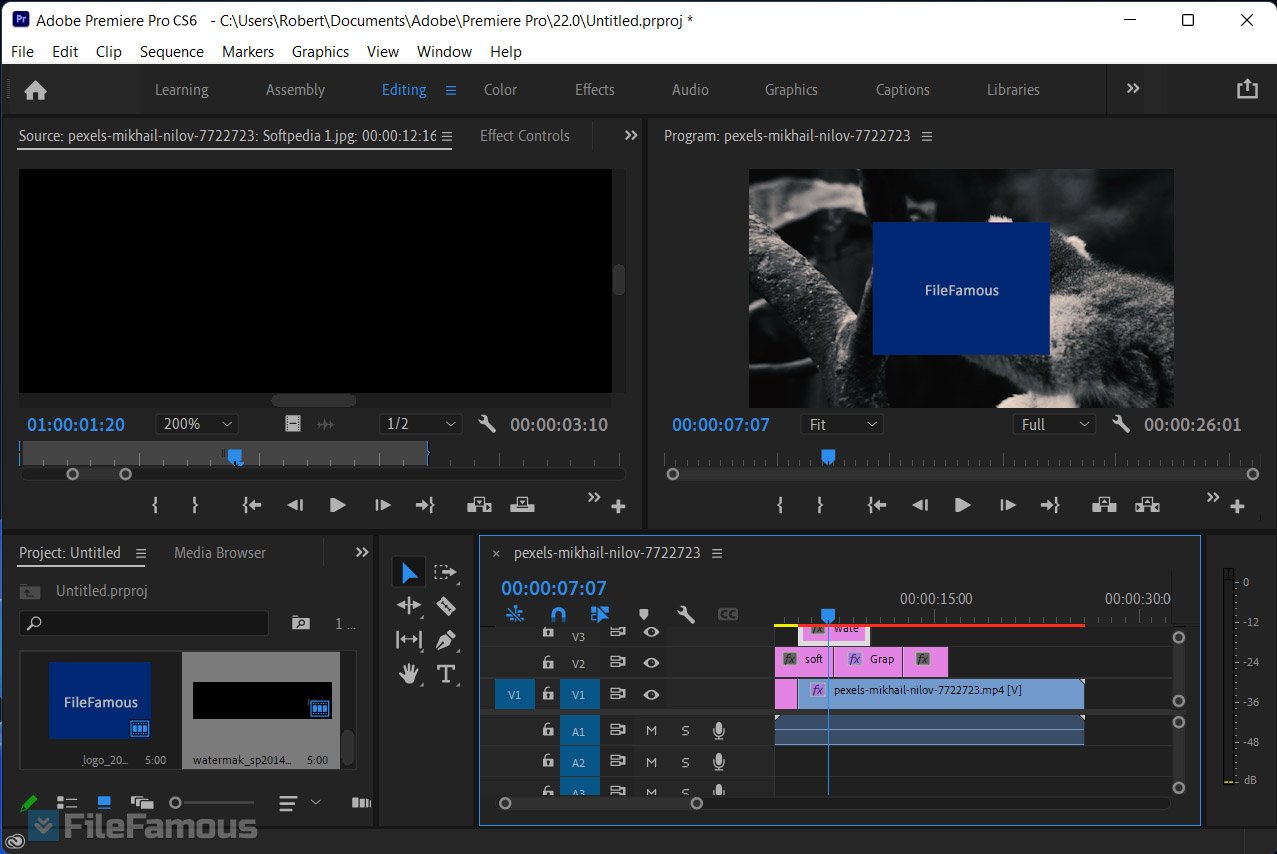Open the Sequence menu
1277x854 pixels.
(x=171, y=51)
